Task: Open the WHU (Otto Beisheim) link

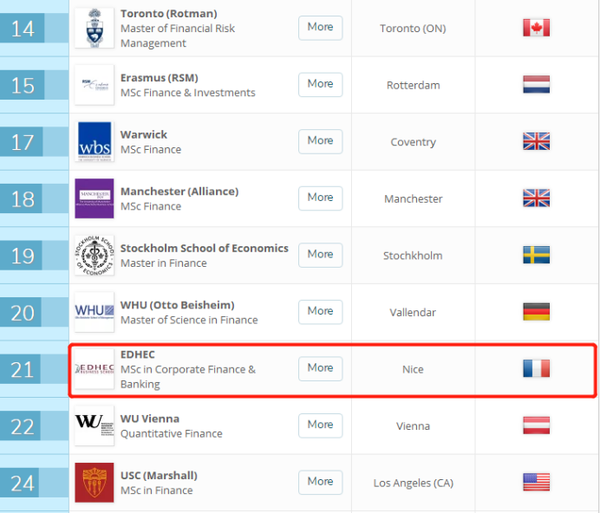Action: point(175,305)
